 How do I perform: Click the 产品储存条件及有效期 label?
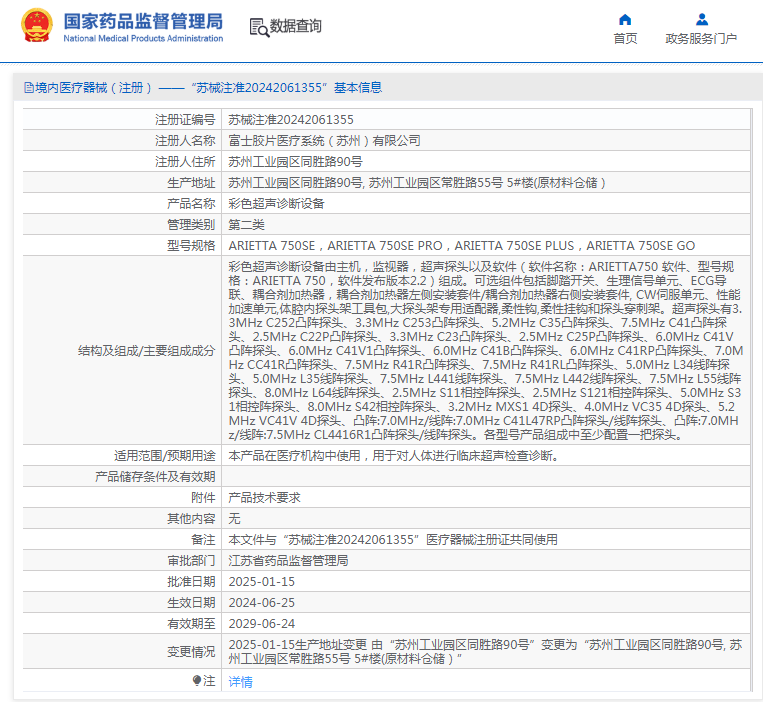coord(155,476)
